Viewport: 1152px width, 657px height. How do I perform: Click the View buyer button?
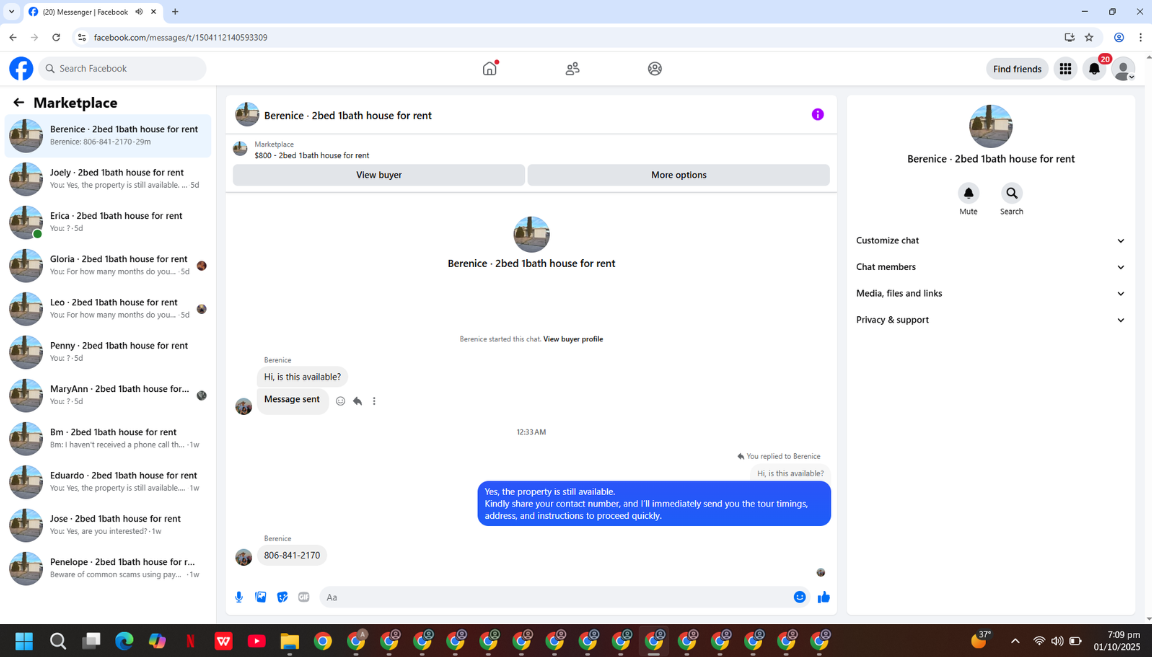point(379,175)
